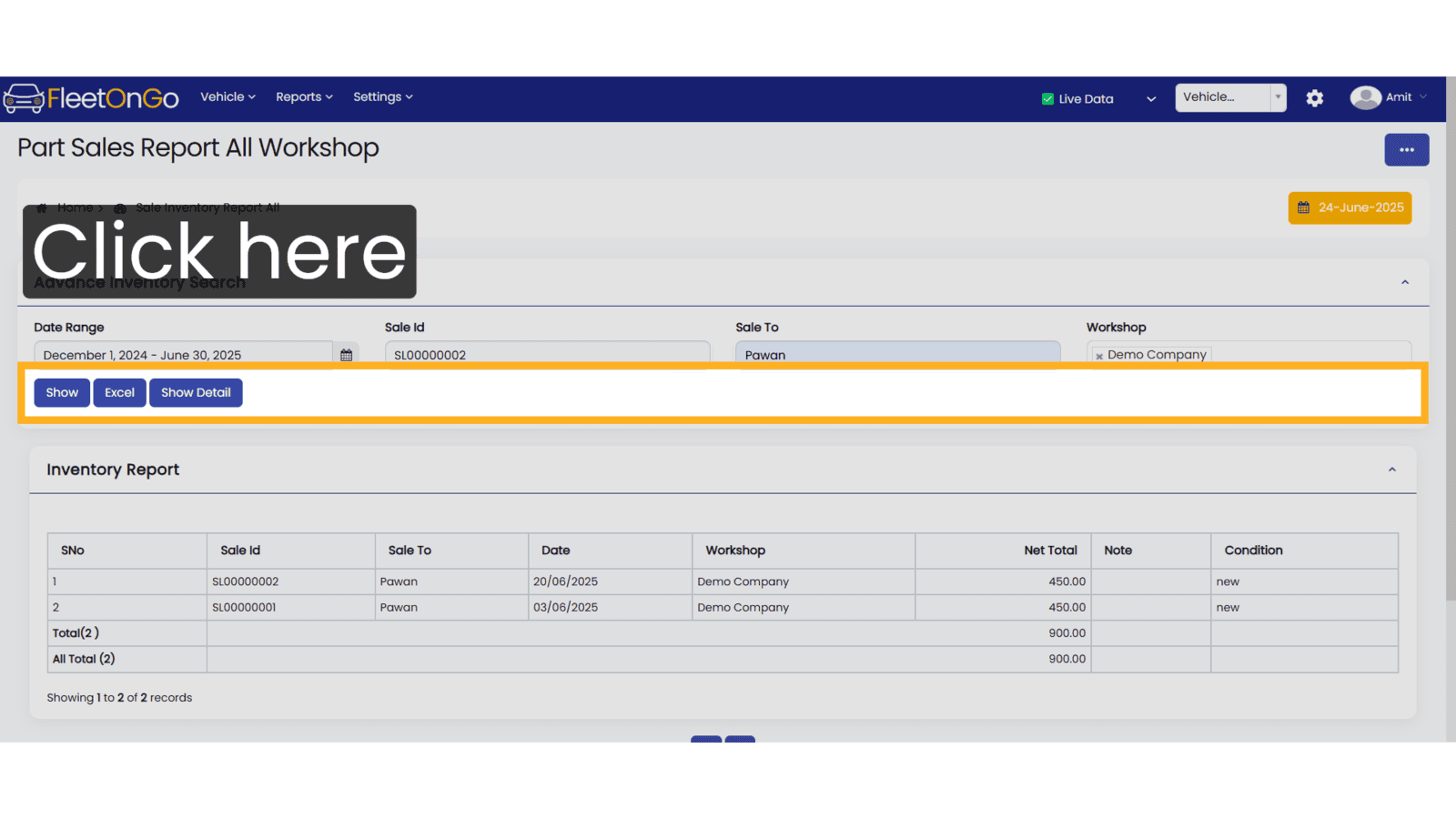Click the three-dots more options button
The image size is (1456, 819).
(x=1407, y=150)
